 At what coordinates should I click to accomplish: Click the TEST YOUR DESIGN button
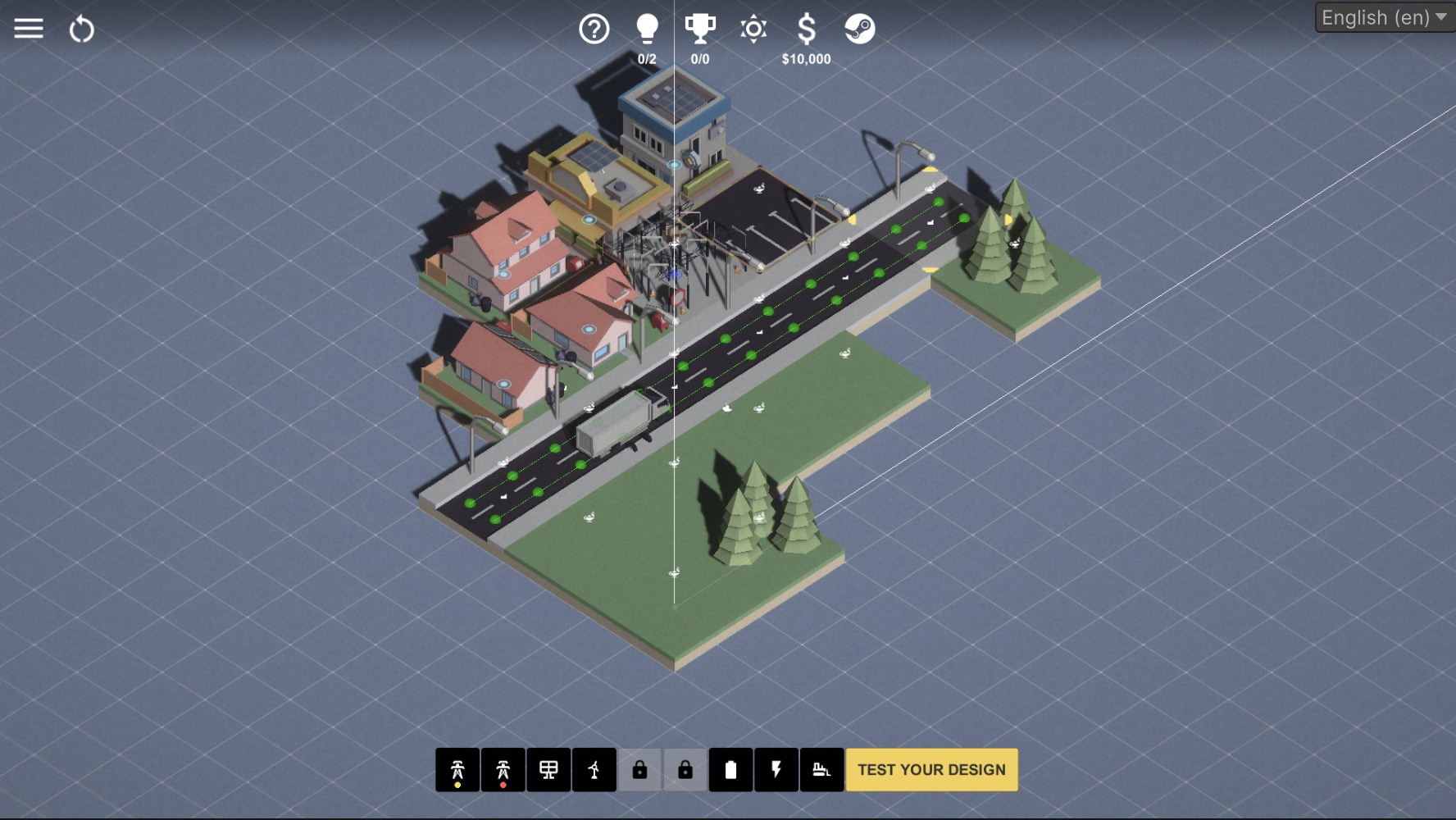click(x=932, y=770)
